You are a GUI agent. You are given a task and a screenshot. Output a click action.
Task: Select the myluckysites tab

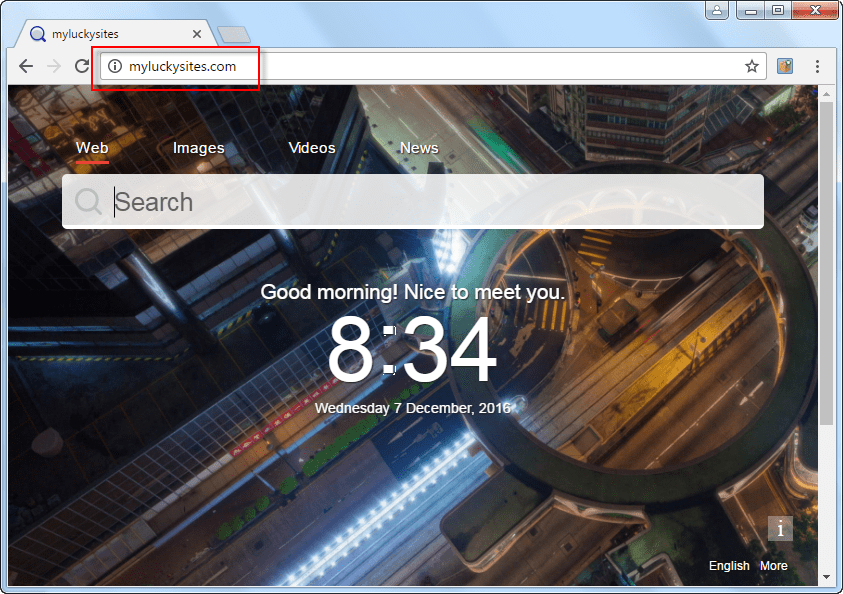pyautogui.click(x=116, y=34)
